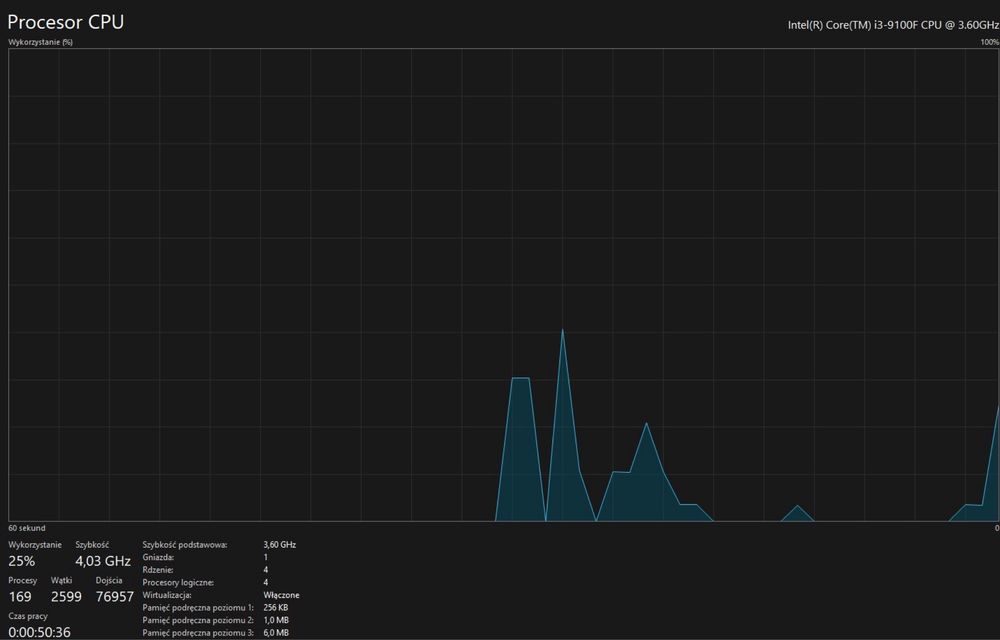Click the tallest spike in CPU graph
This screenshot has width=1000, height=640.
click(x=562, y=330)
